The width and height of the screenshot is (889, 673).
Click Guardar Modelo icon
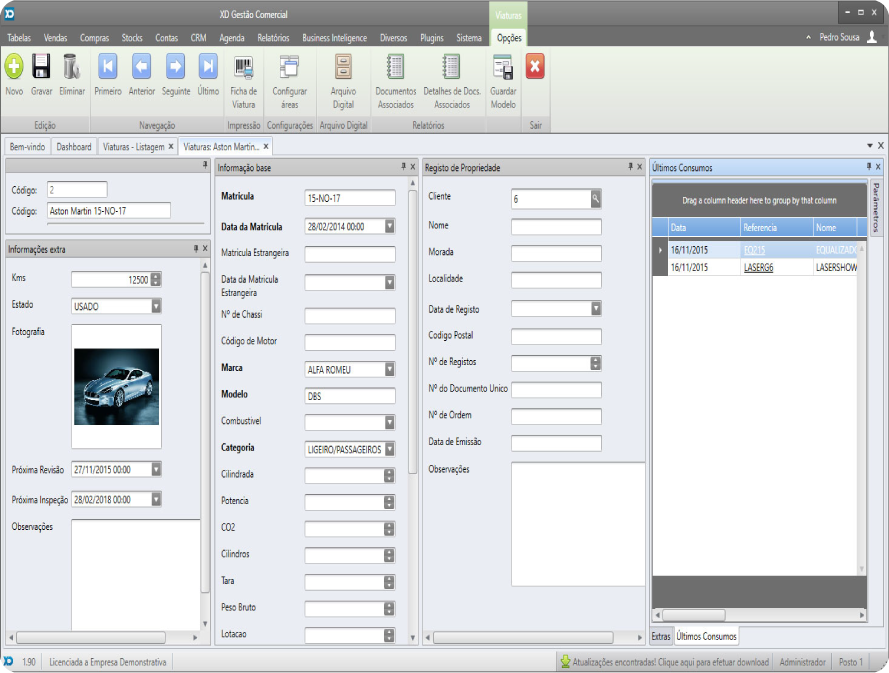pos(503,67)
